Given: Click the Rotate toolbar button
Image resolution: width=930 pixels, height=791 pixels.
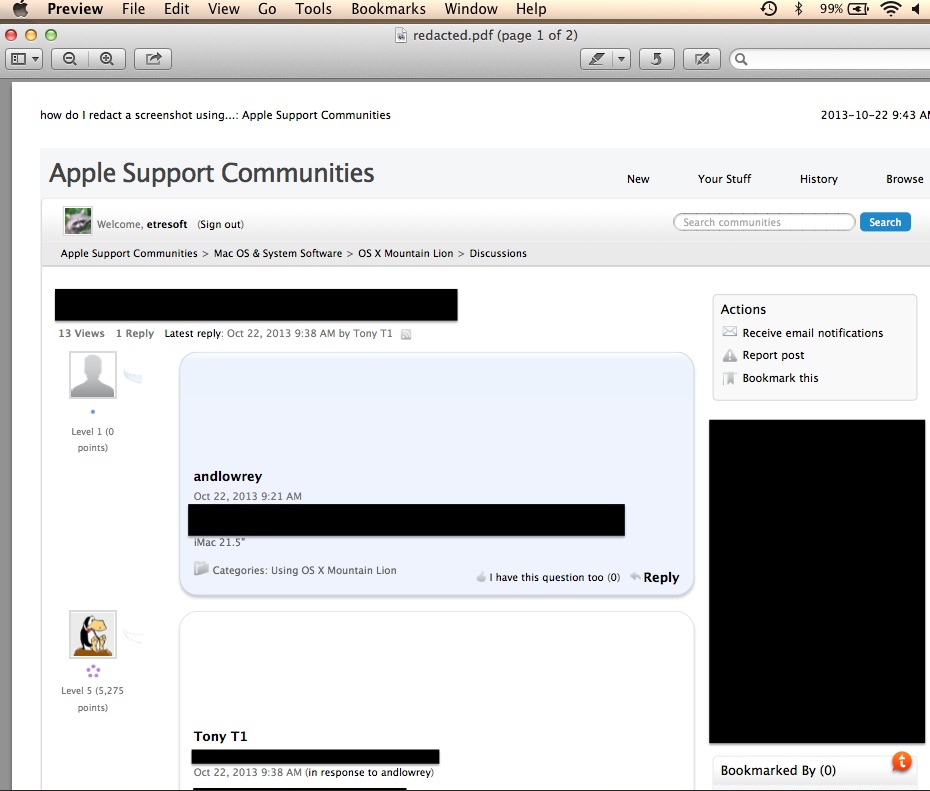Looking at the screenshot, I should pyautogui.click(x=657, y=59).
